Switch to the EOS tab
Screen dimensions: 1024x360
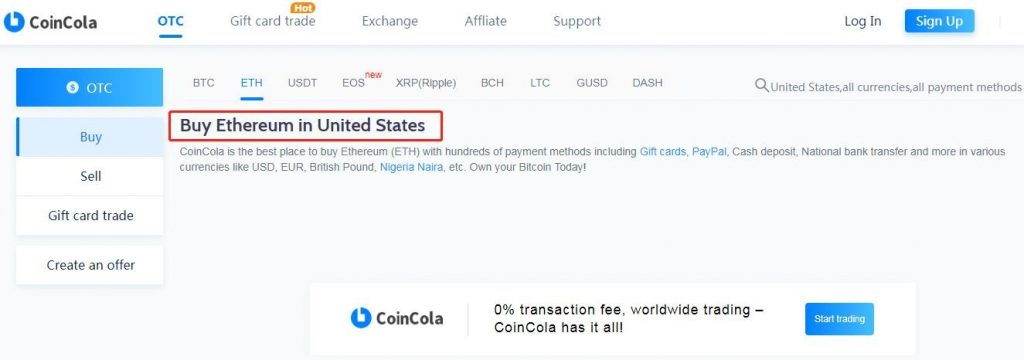click(353, 83)
